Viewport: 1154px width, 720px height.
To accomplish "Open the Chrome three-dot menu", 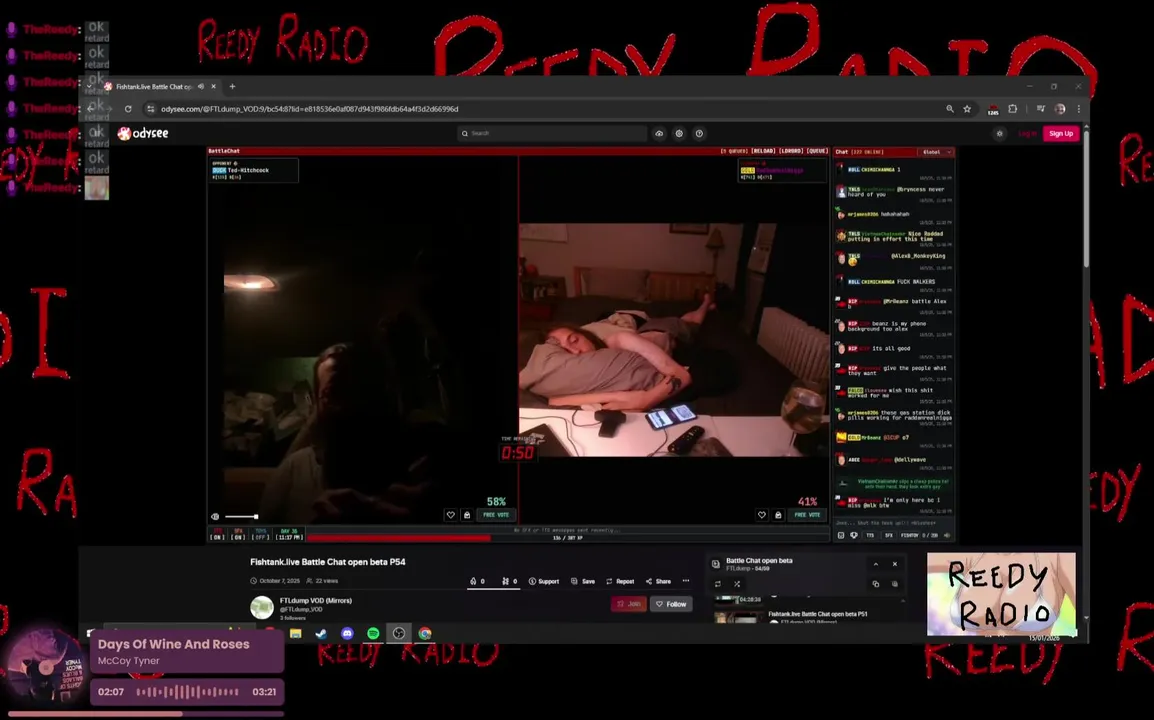I will (1079, 109).
